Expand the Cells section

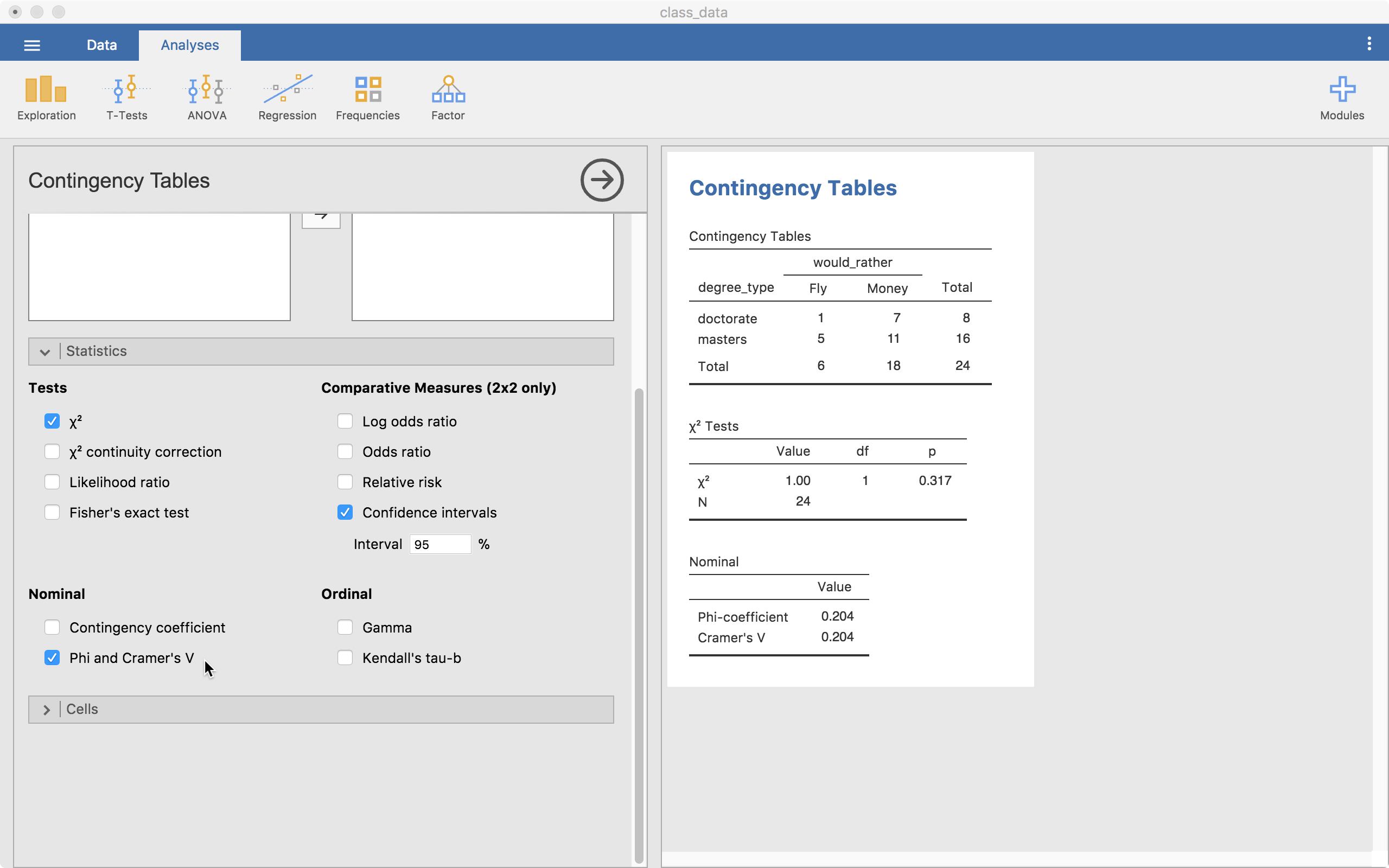pyautogui.click(x=321, y=710)
